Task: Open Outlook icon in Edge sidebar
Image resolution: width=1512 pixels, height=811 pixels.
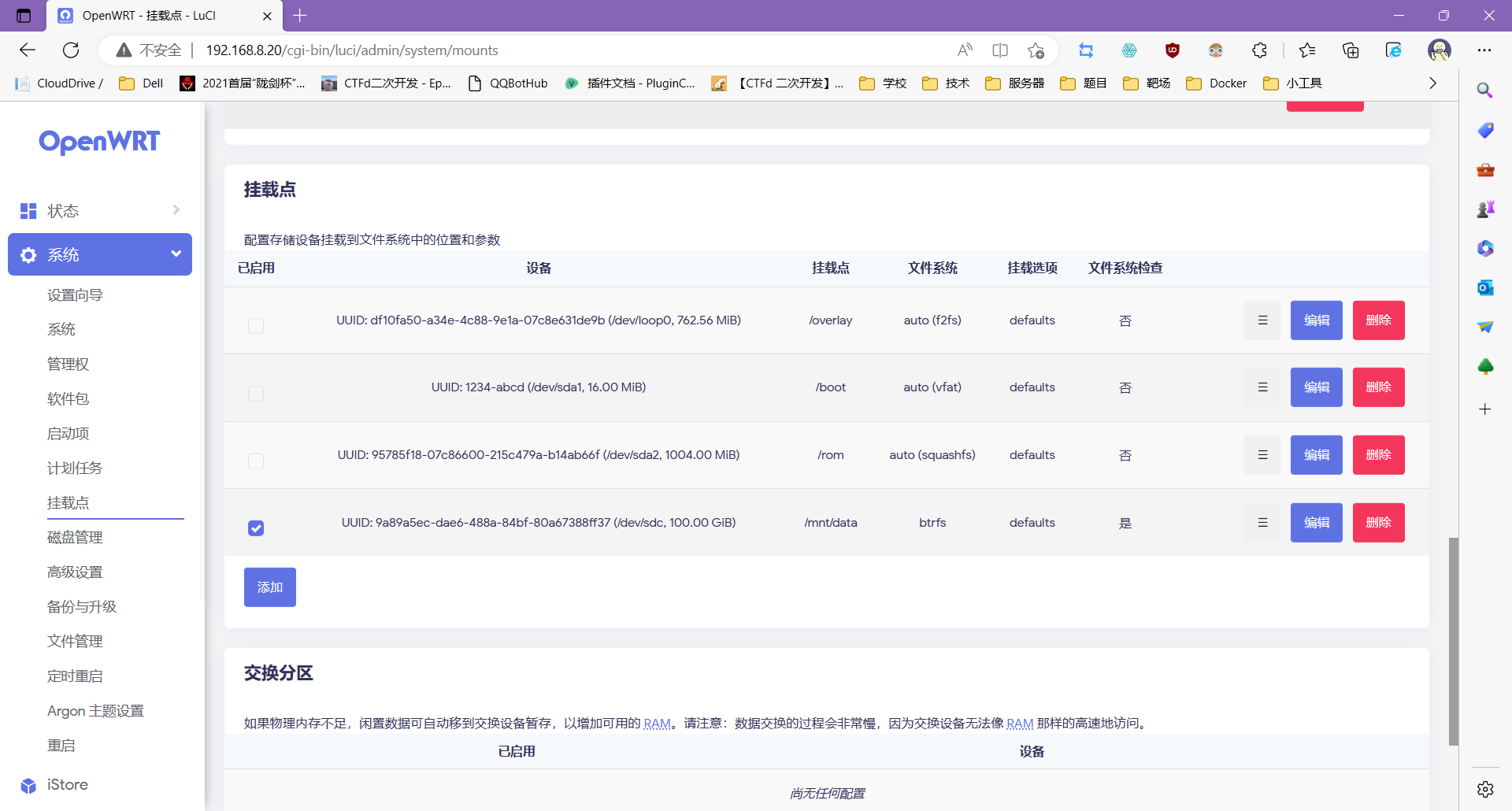Action: point(1485,287)
